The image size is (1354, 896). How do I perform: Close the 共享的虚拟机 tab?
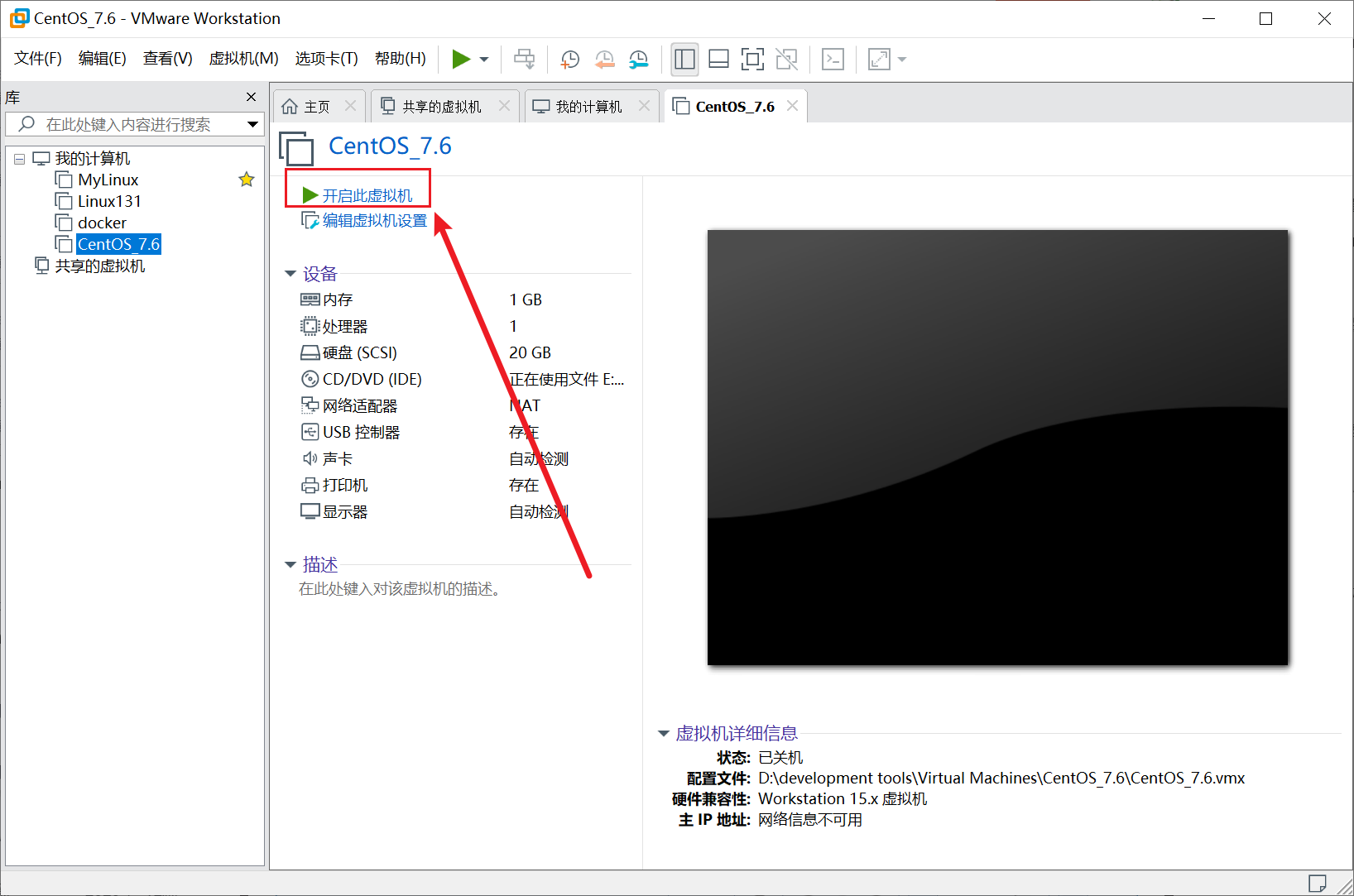504,106
